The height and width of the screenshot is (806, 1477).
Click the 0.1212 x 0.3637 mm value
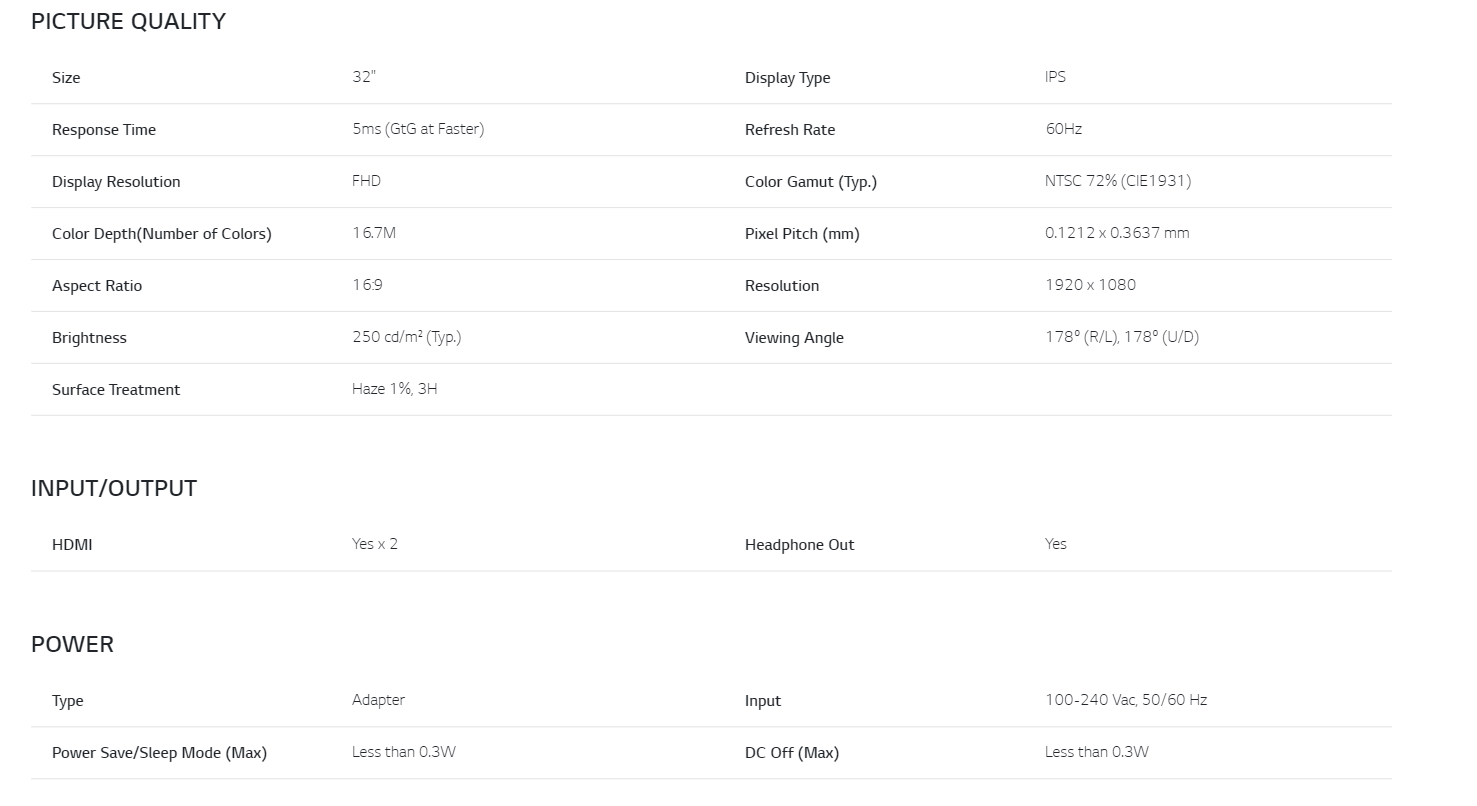(1117, 233)
